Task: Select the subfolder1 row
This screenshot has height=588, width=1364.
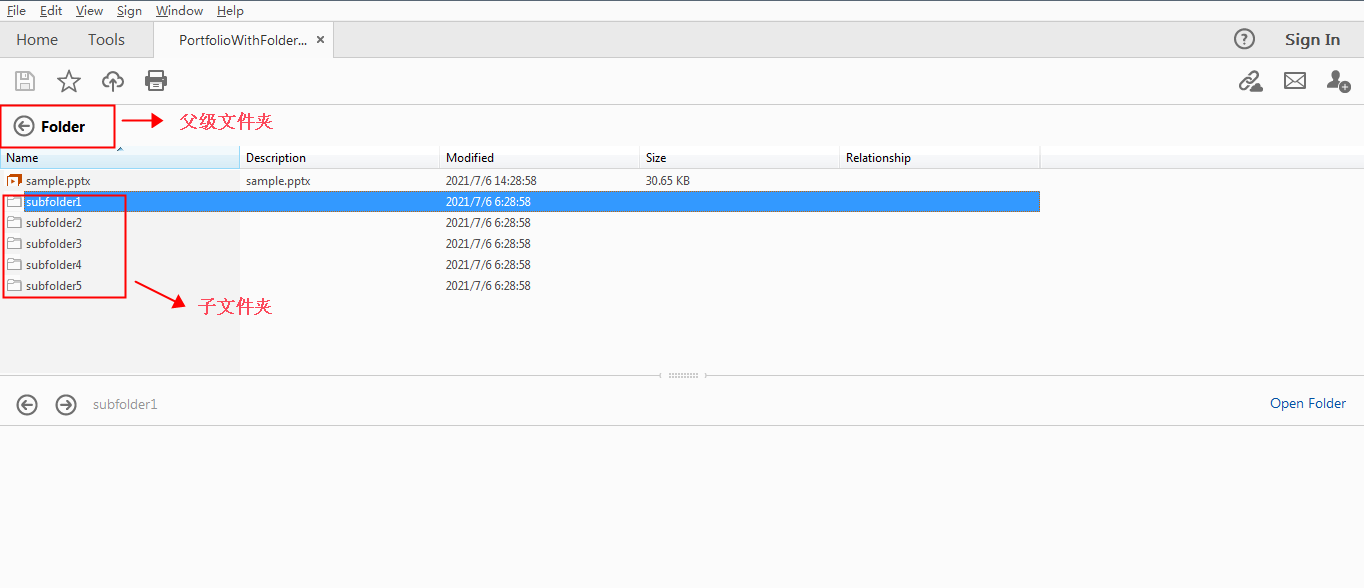Action: (520, 202)
